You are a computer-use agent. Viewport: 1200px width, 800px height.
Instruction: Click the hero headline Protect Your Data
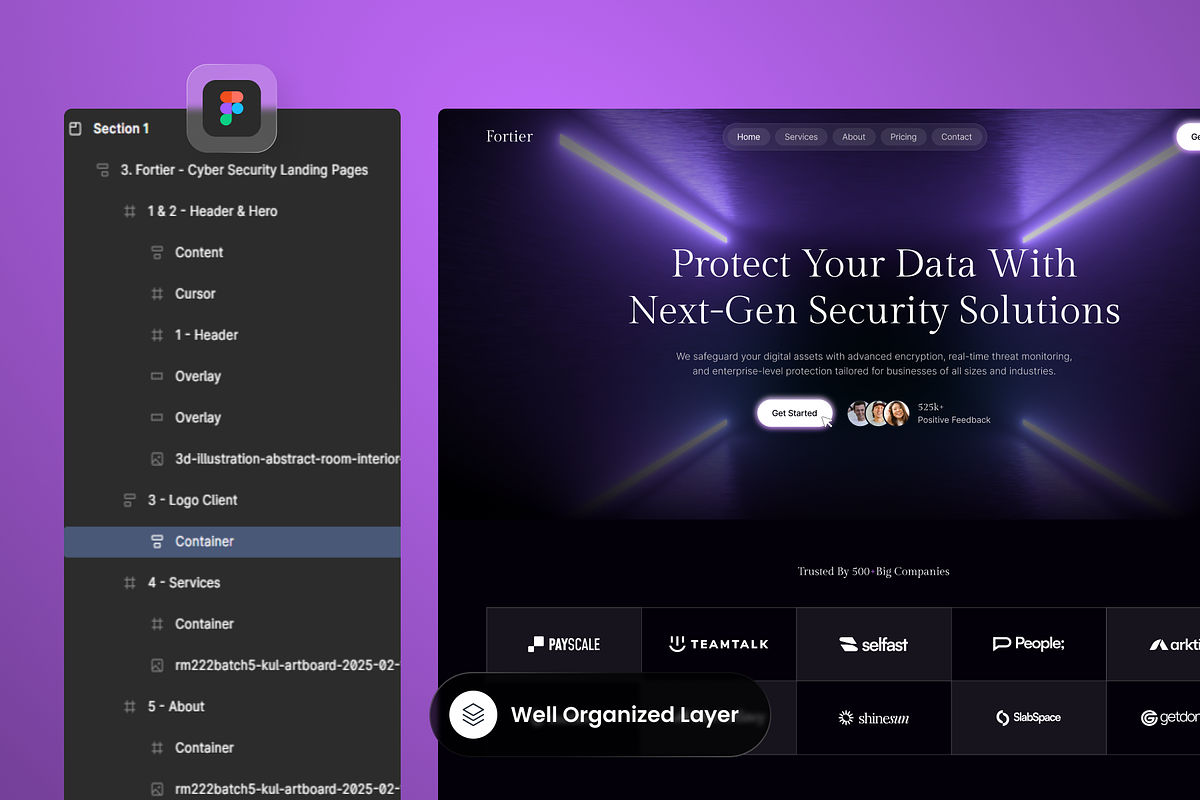pyautogui.click(x=874, y=287)
